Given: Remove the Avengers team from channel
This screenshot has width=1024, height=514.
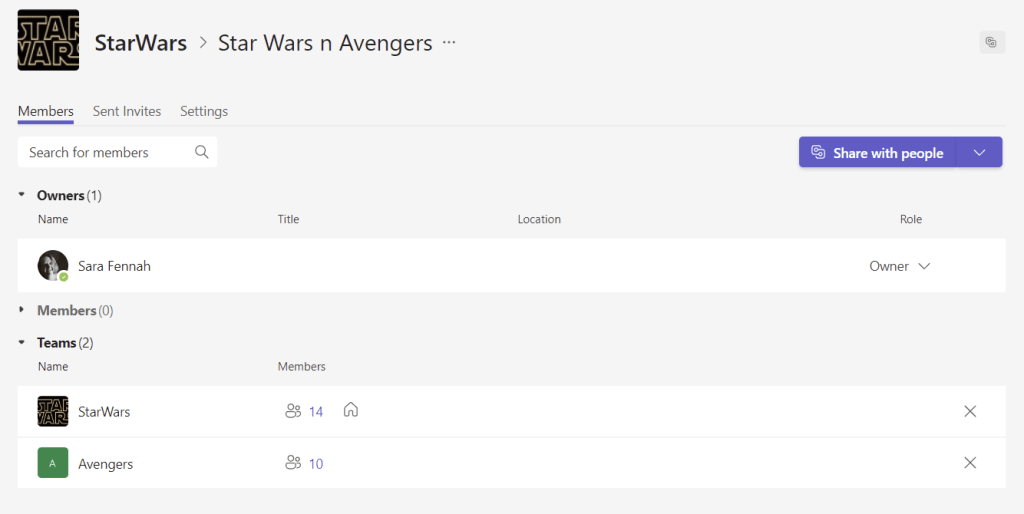Looking at the screenshot, I should [x=970, y=463].
